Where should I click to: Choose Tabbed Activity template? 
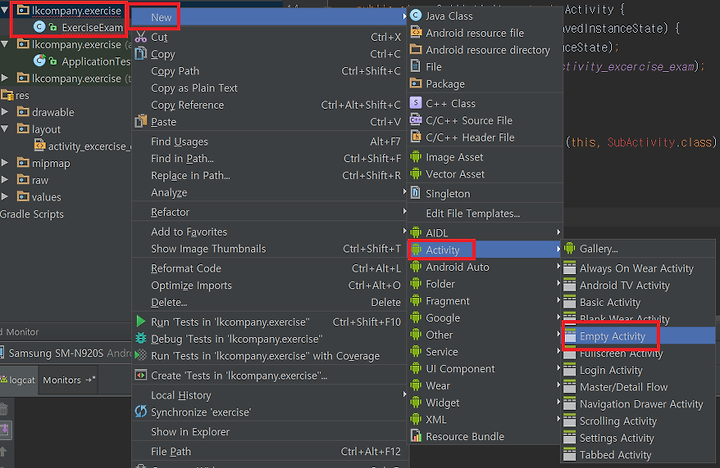pyautogui.click(x=638, y=455)
